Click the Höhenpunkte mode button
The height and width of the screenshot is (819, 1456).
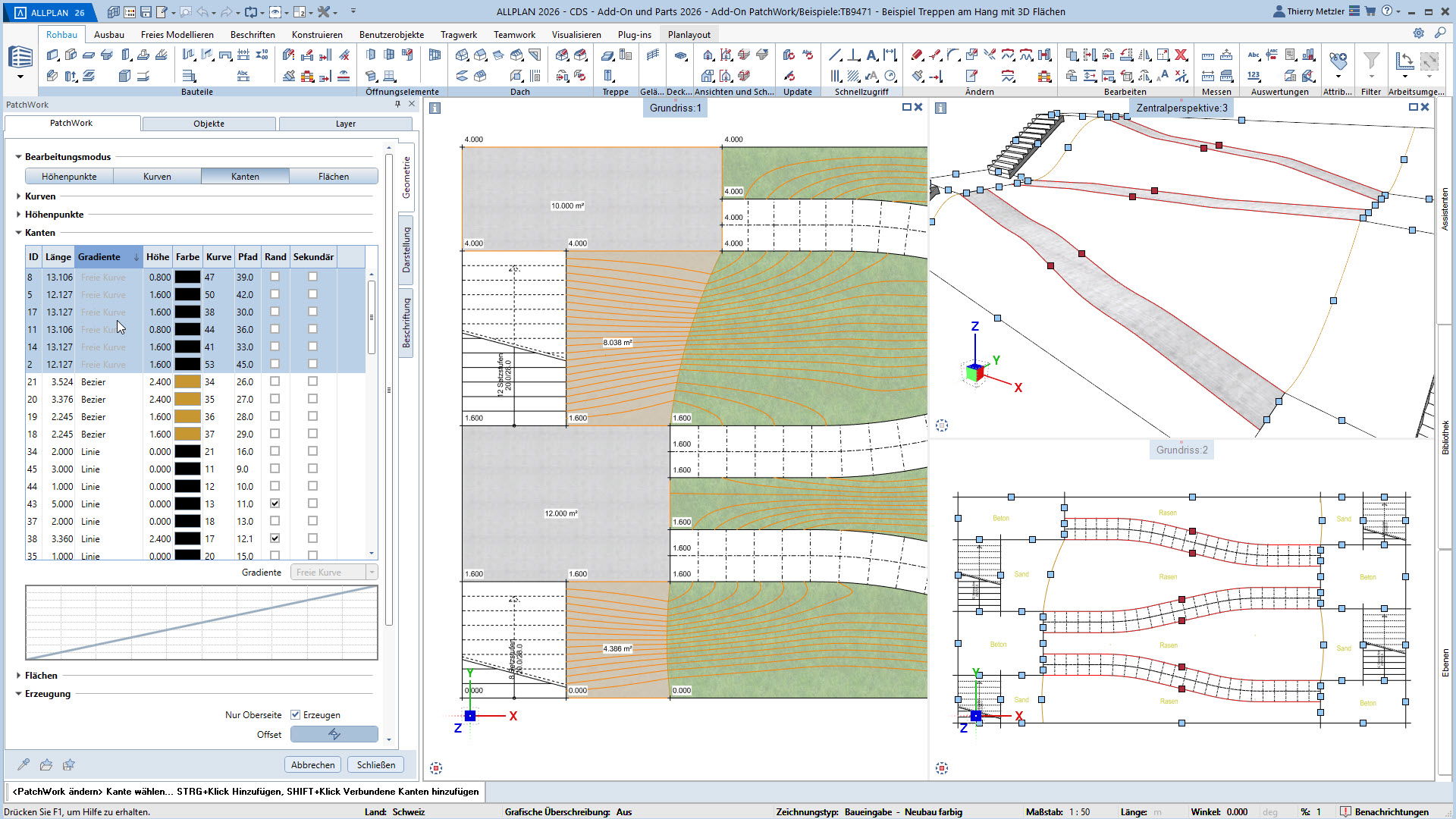pos(69,176)
